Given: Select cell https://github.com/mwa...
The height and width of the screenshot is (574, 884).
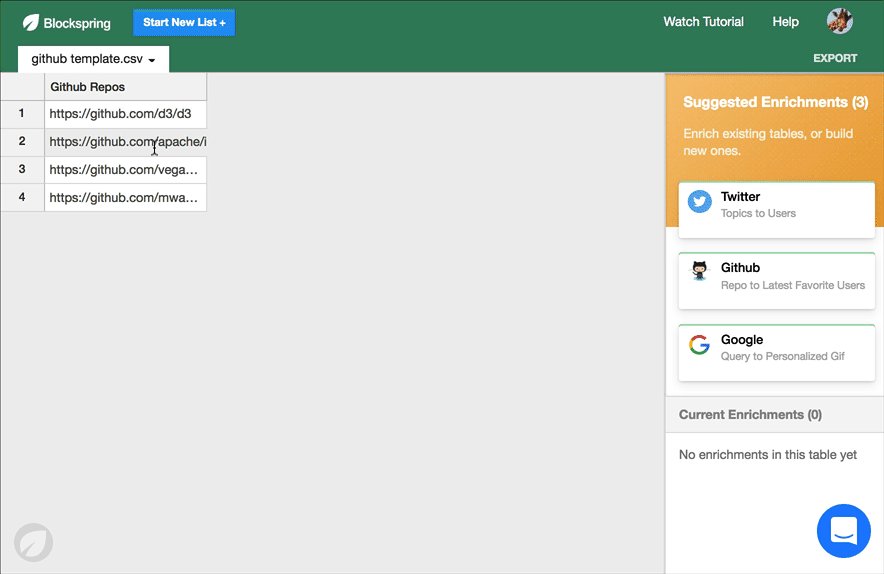Looking at the screenshot, I should click(125, 197).
